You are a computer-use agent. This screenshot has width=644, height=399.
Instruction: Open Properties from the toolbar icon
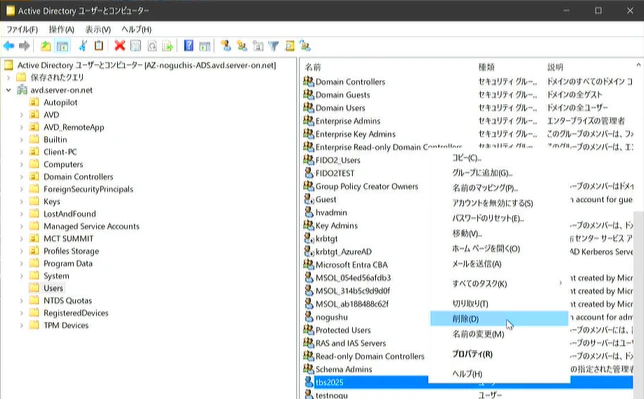coord(136,46)
